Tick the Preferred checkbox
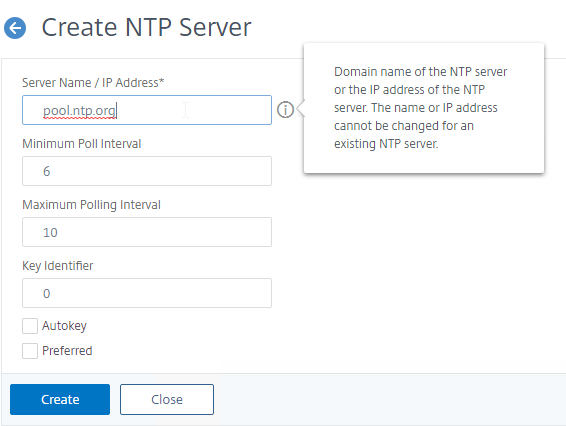 (x=30, y=351)
